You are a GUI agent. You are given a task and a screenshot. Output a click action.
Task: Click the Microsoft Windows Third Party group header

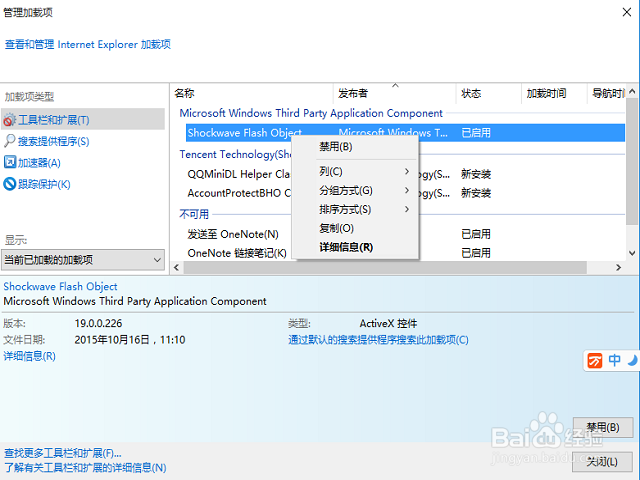[311, 113]
